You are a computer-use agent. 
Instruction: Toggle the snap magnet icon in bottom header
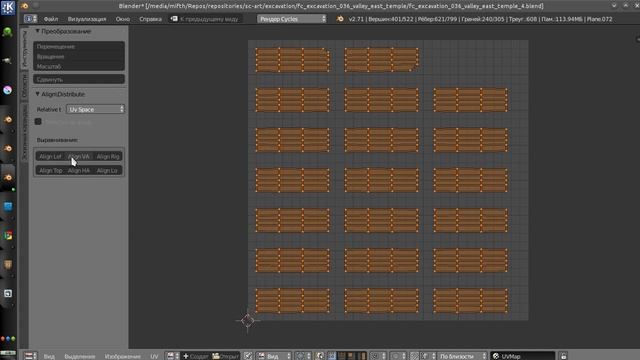click(x=414, y=356)
